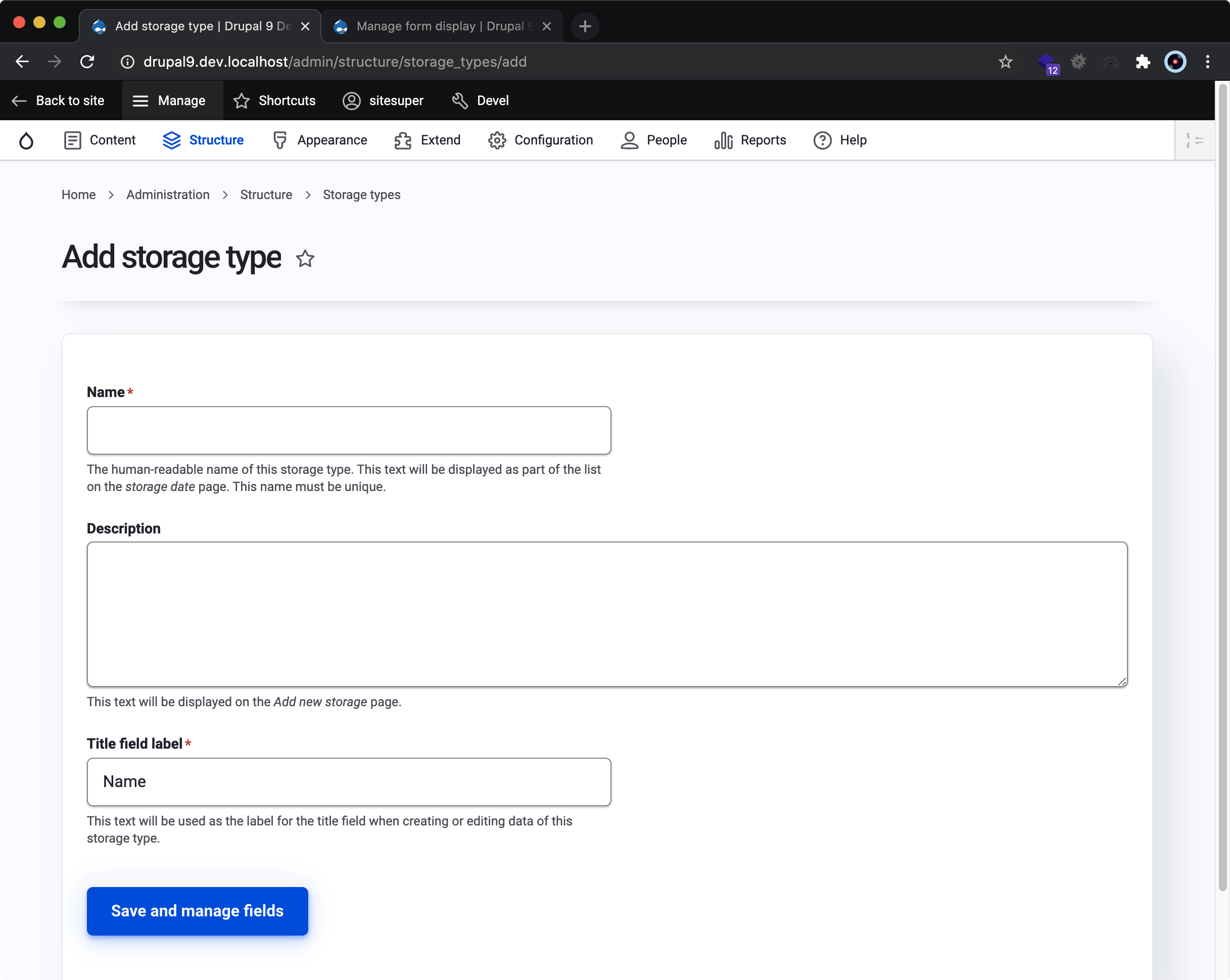Bookmark the current page in the browser
The height and width of the screenshot is (980, 1230).
point(1005,62)
